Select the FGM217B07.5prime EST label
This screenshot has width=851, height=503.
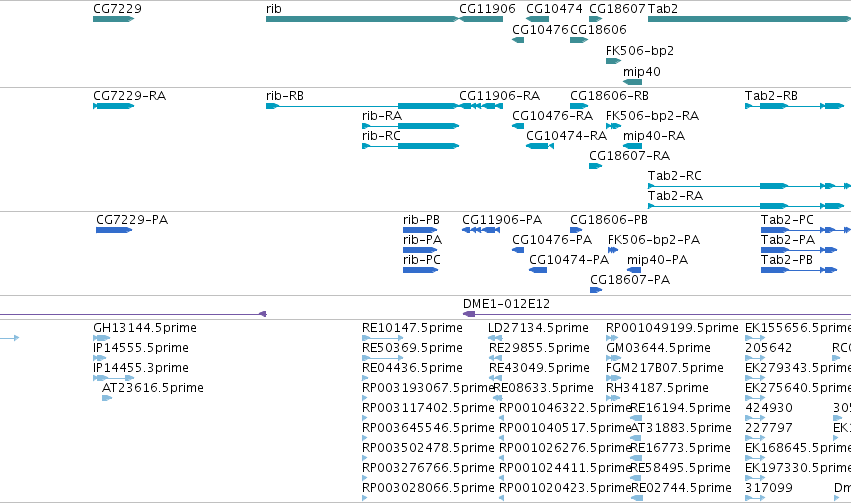point(665,368)
